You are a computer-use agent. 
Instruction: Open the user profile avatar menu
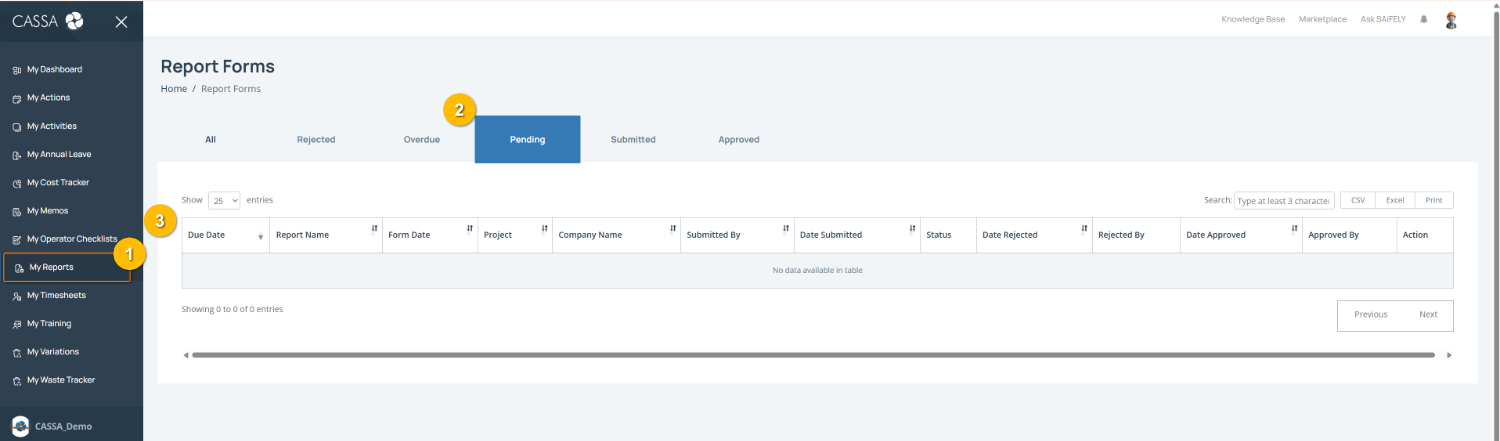[1451, 20]
